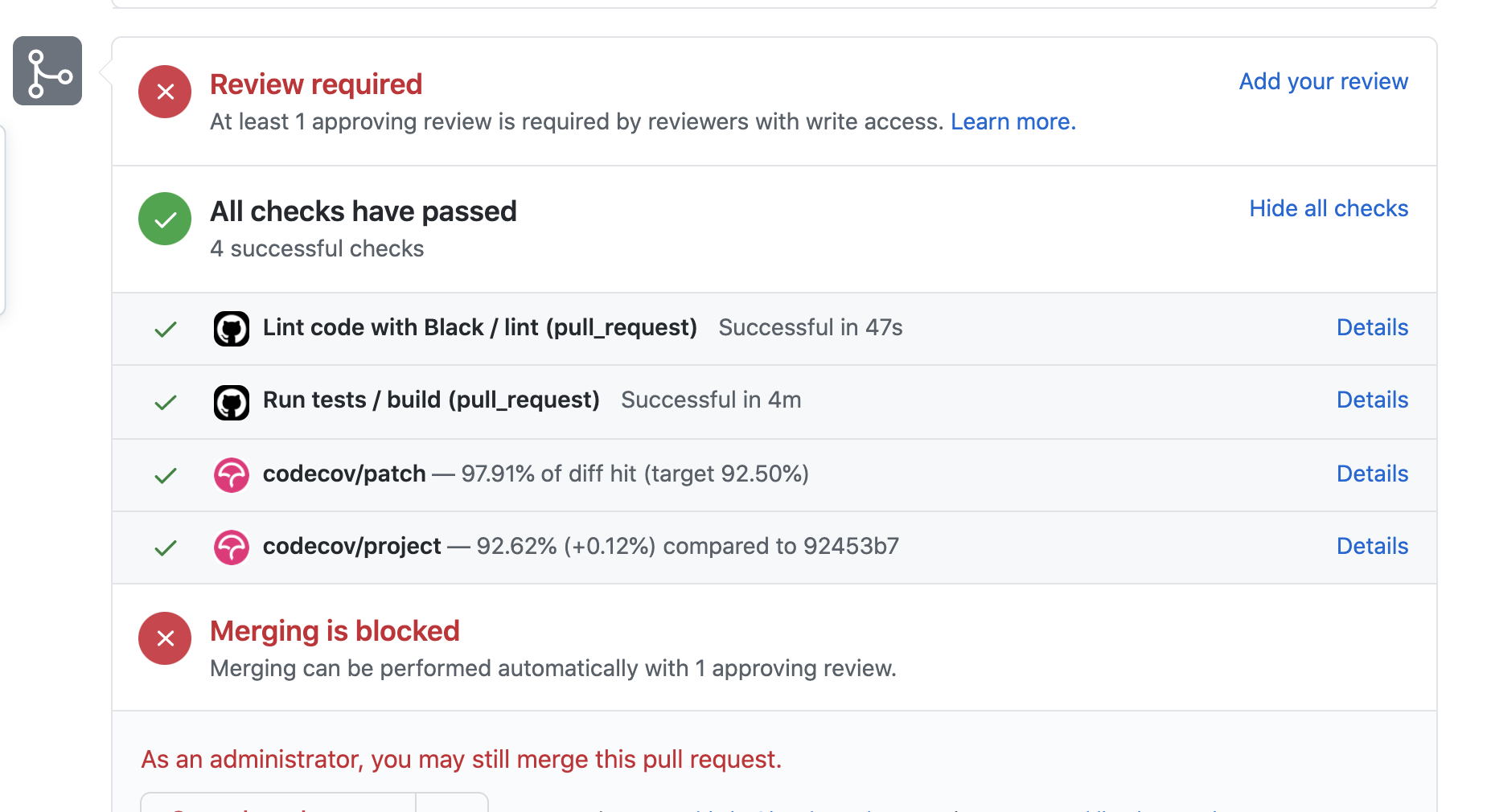View Details for the Run tests build check
Viewport: 1491px width, 812px height.
[1372, 400]
